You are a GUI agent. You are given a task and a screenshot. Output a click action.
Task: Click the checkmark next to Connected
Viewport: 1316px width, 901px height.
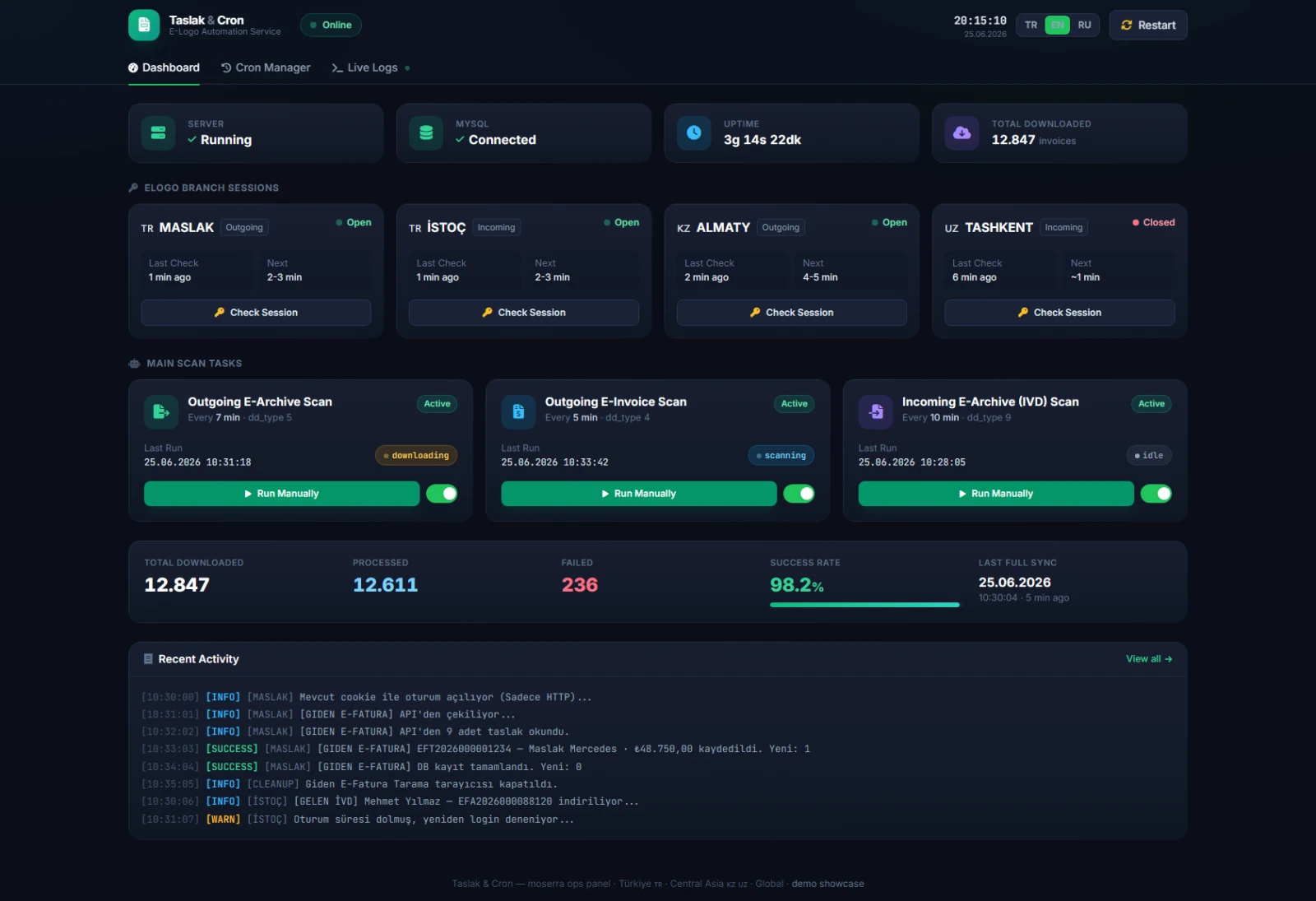pyautogui.click(x=460, y=140)
